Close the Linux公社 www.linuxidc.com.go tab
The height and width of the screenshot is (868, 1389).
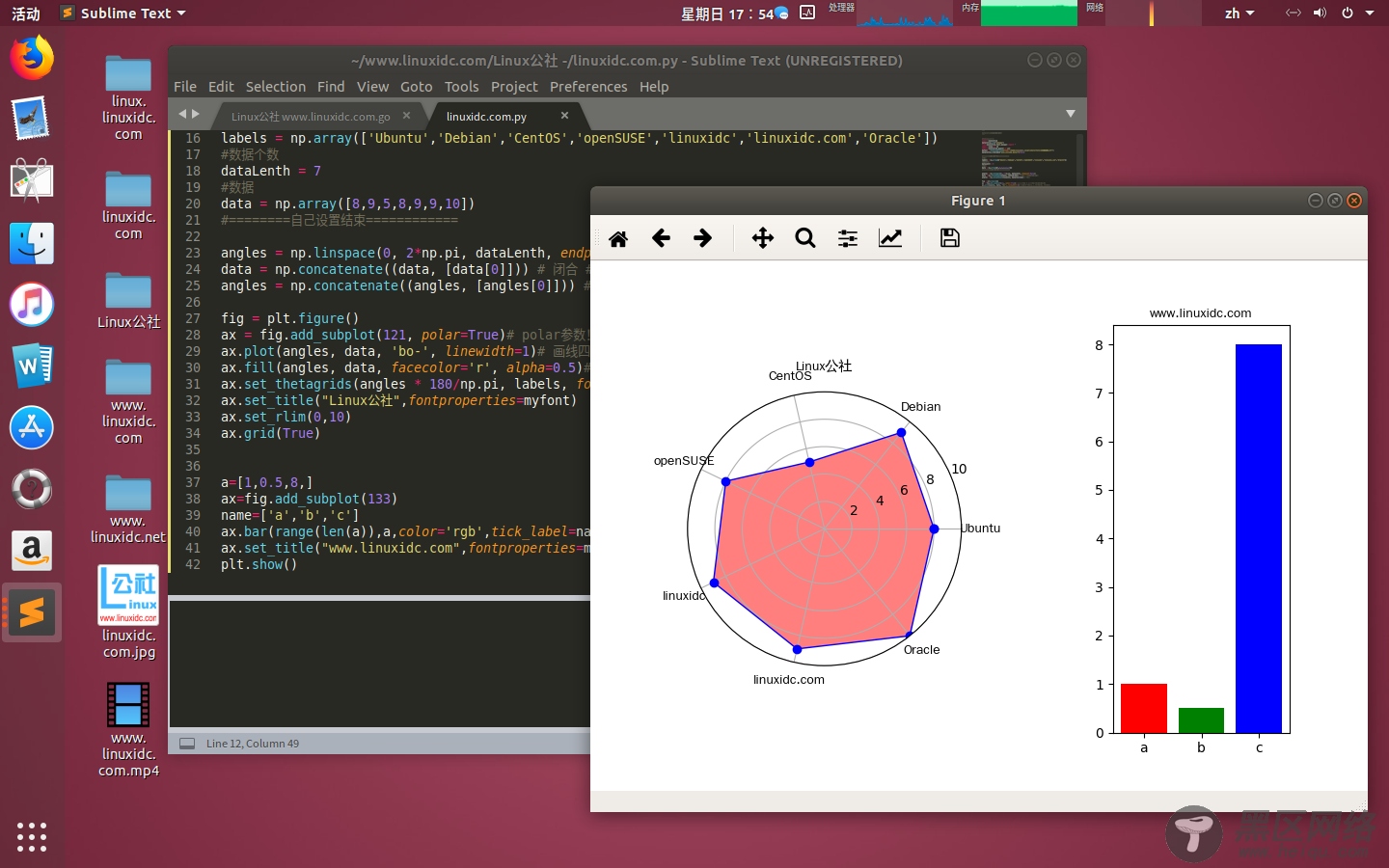click(x=406, y=116)
